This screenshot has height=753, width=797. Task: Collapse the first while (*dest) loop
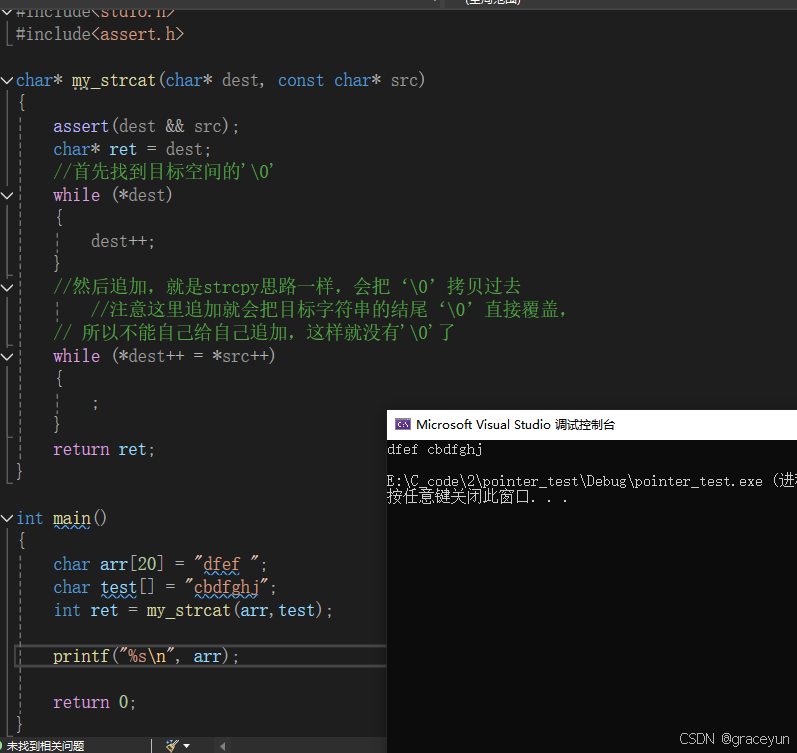pyautogui.click(x=7, y=195)
